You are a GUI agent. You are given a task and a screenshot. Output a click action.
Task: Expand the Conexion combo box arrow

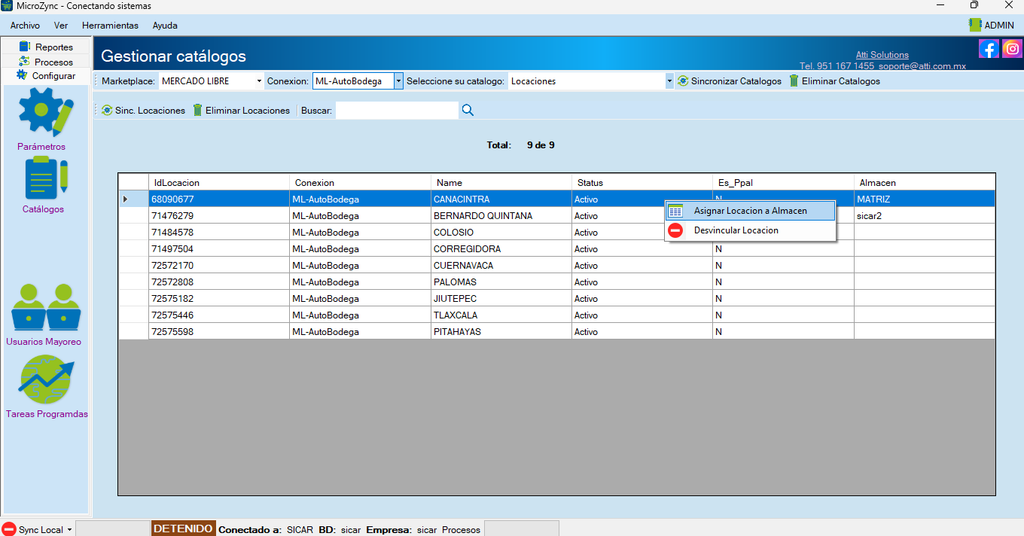coord(398,81)
